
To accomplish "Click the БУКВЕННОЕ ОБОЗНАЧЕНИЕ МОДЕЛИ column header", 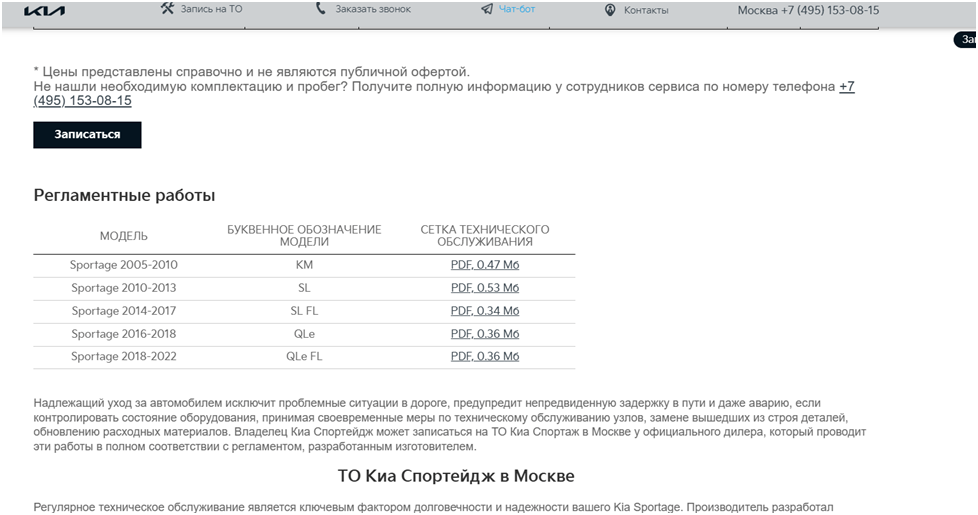I will click(304, 236).
